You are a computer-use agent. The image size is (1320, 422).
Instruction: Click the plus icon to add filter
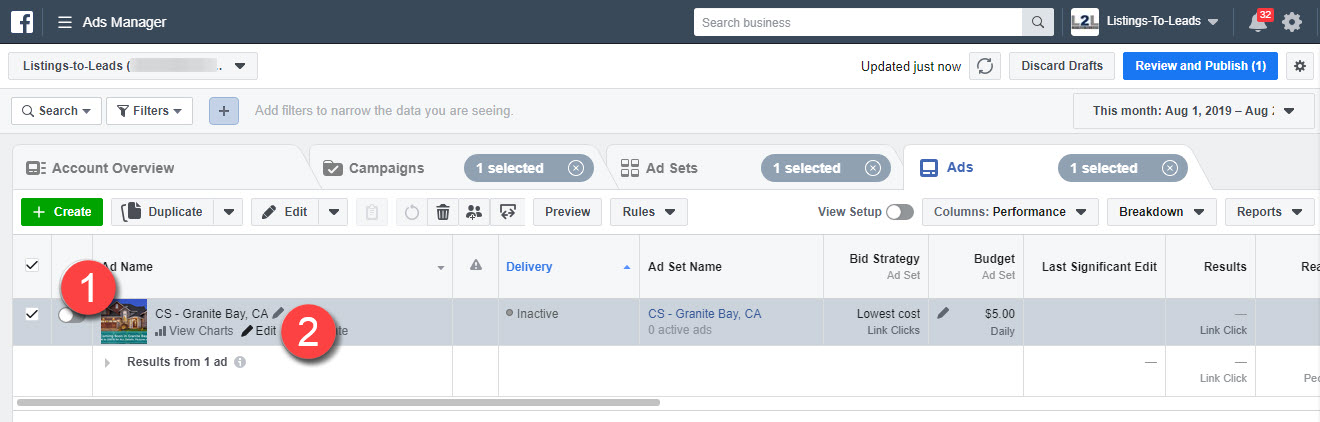224,111
